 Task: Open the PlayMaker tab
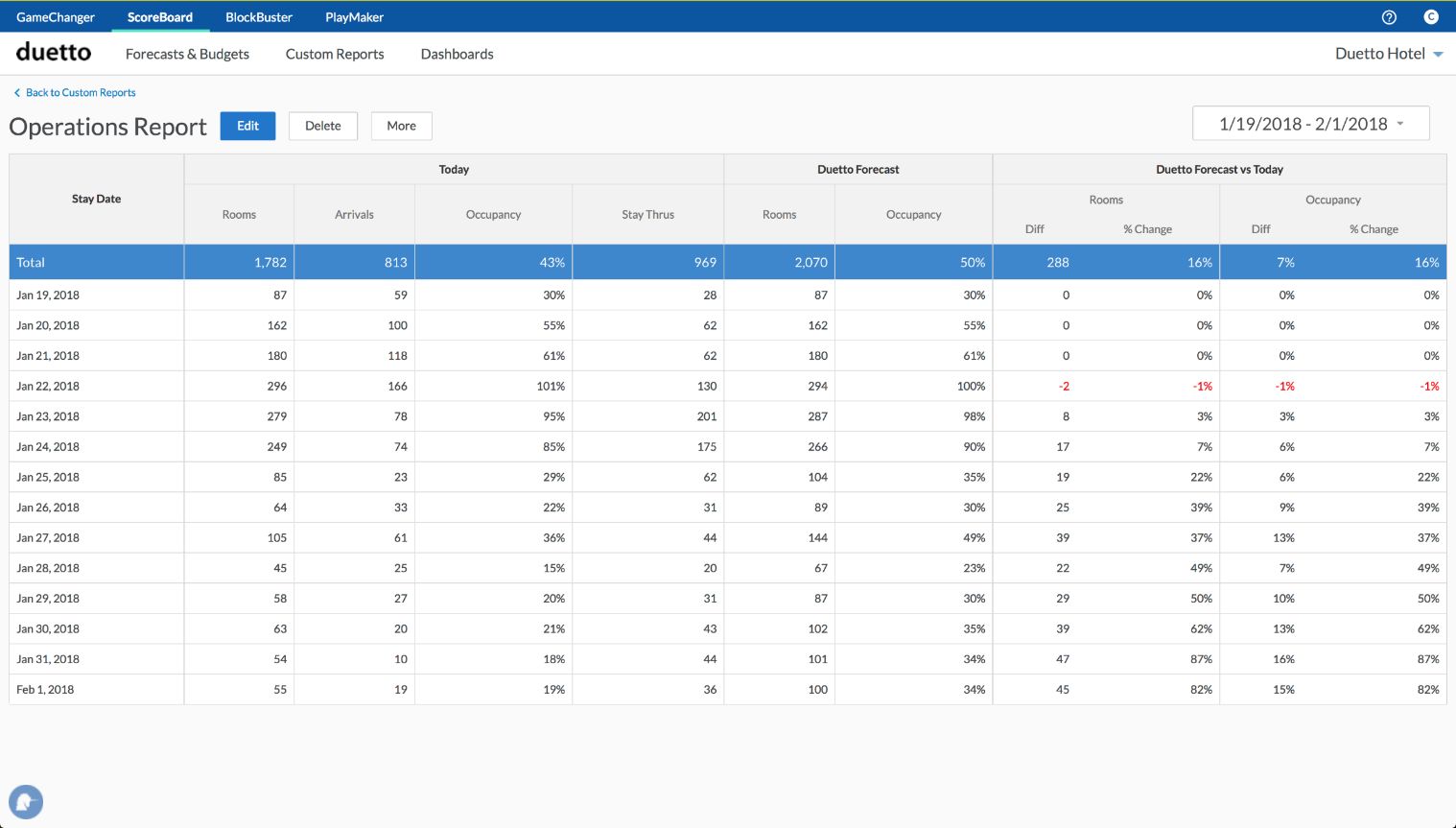click(354, 17)
